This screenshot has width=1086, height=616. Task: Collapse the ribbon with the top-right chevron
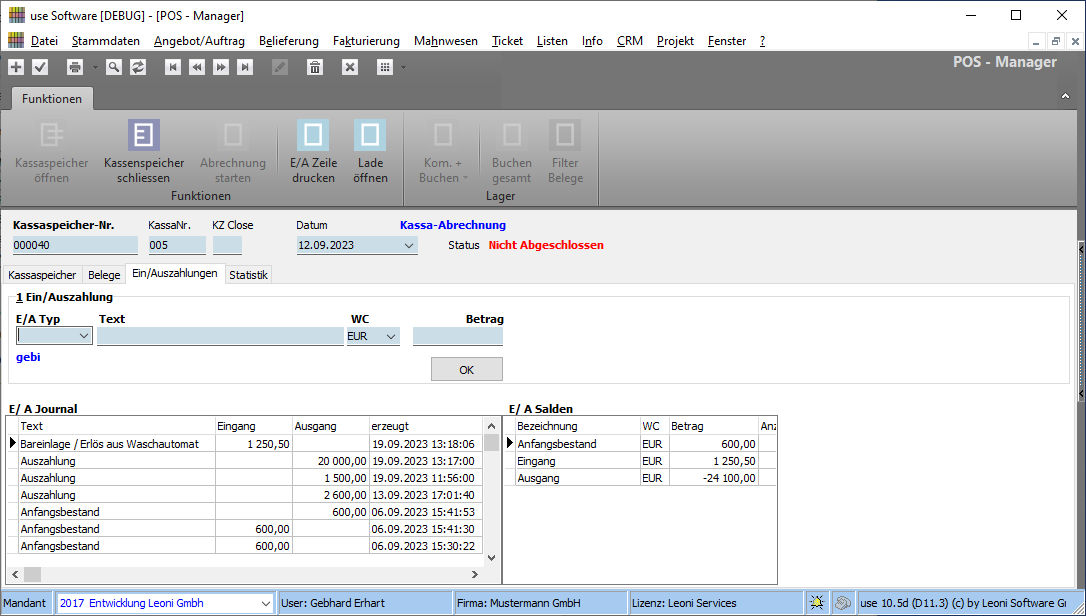pyautogui.click(x=1065, y=97)
